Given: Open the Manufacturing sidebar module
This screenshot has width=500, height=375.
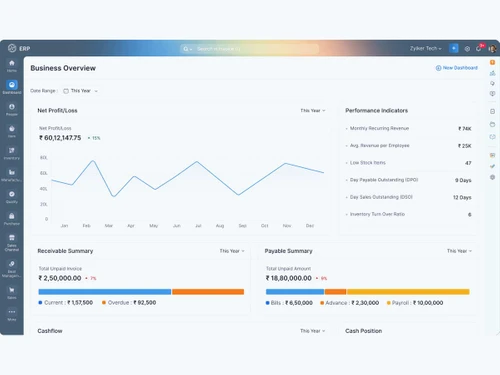Looking at the screenshot, I should [x=12, y=175].
